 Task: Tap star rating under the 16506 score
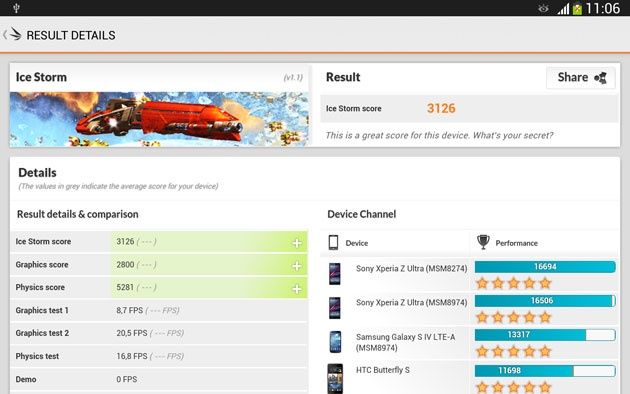[513, 318]
